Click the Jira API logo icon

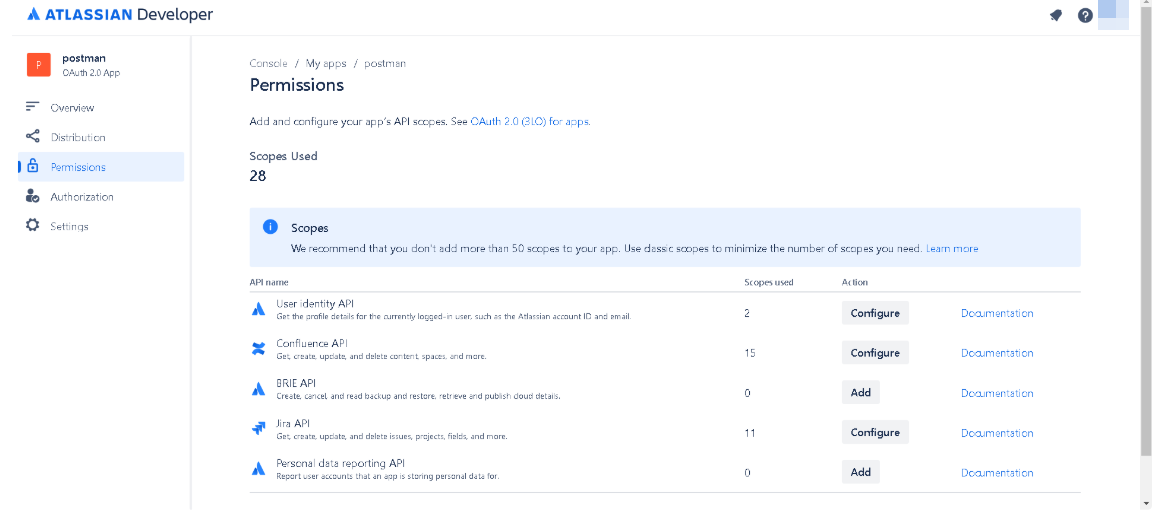pos(259,429)
